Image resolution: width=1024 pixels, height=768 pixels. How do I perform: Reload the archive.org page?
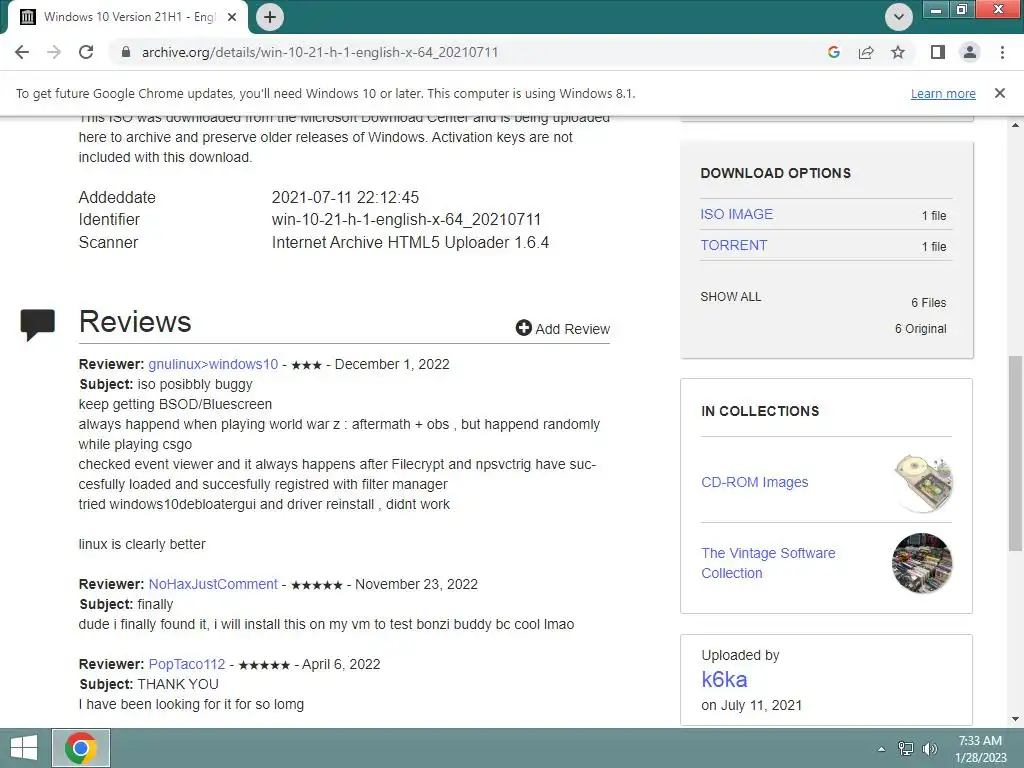tap(86, 52)
